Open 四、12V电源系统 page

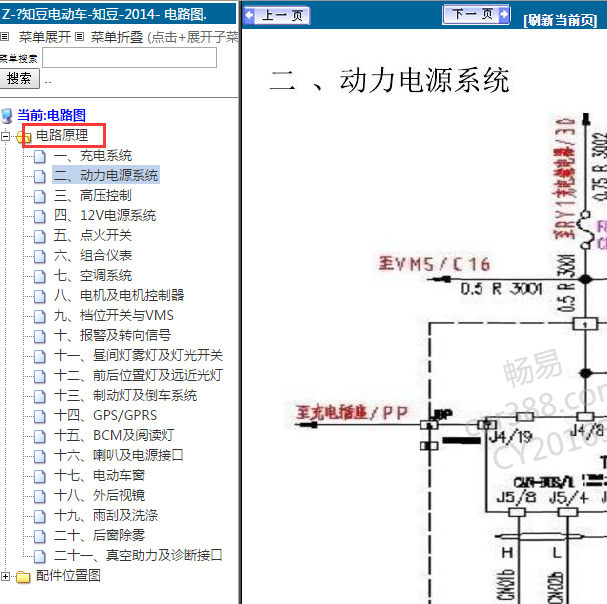(105, 216)
